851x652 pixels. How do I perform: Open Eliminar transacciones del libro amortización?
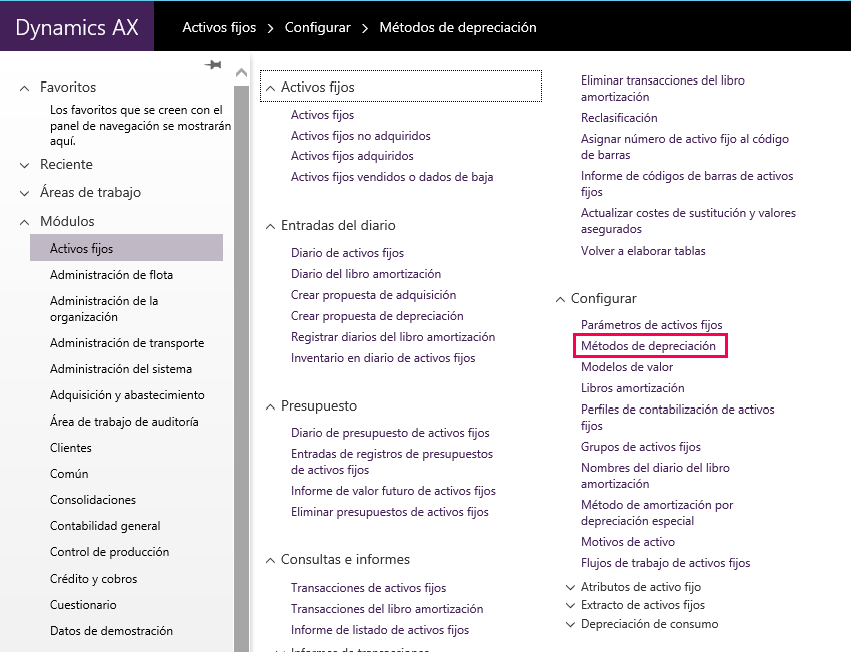point(663,88)
